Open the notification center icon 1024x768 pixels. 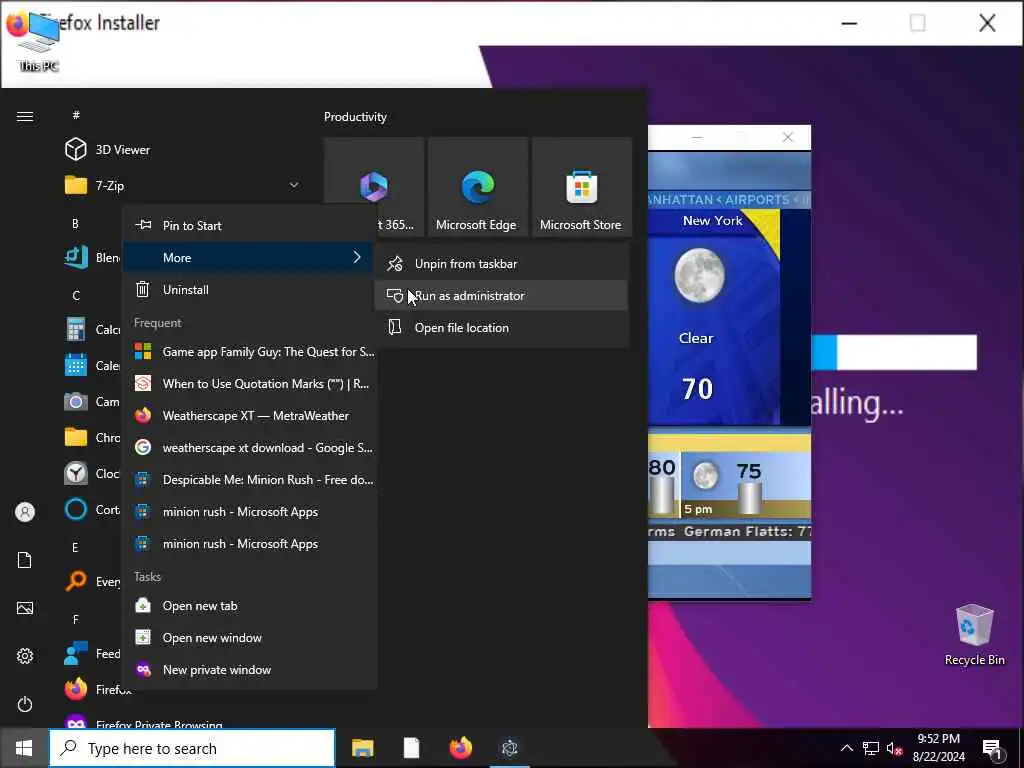pos(992,749)
